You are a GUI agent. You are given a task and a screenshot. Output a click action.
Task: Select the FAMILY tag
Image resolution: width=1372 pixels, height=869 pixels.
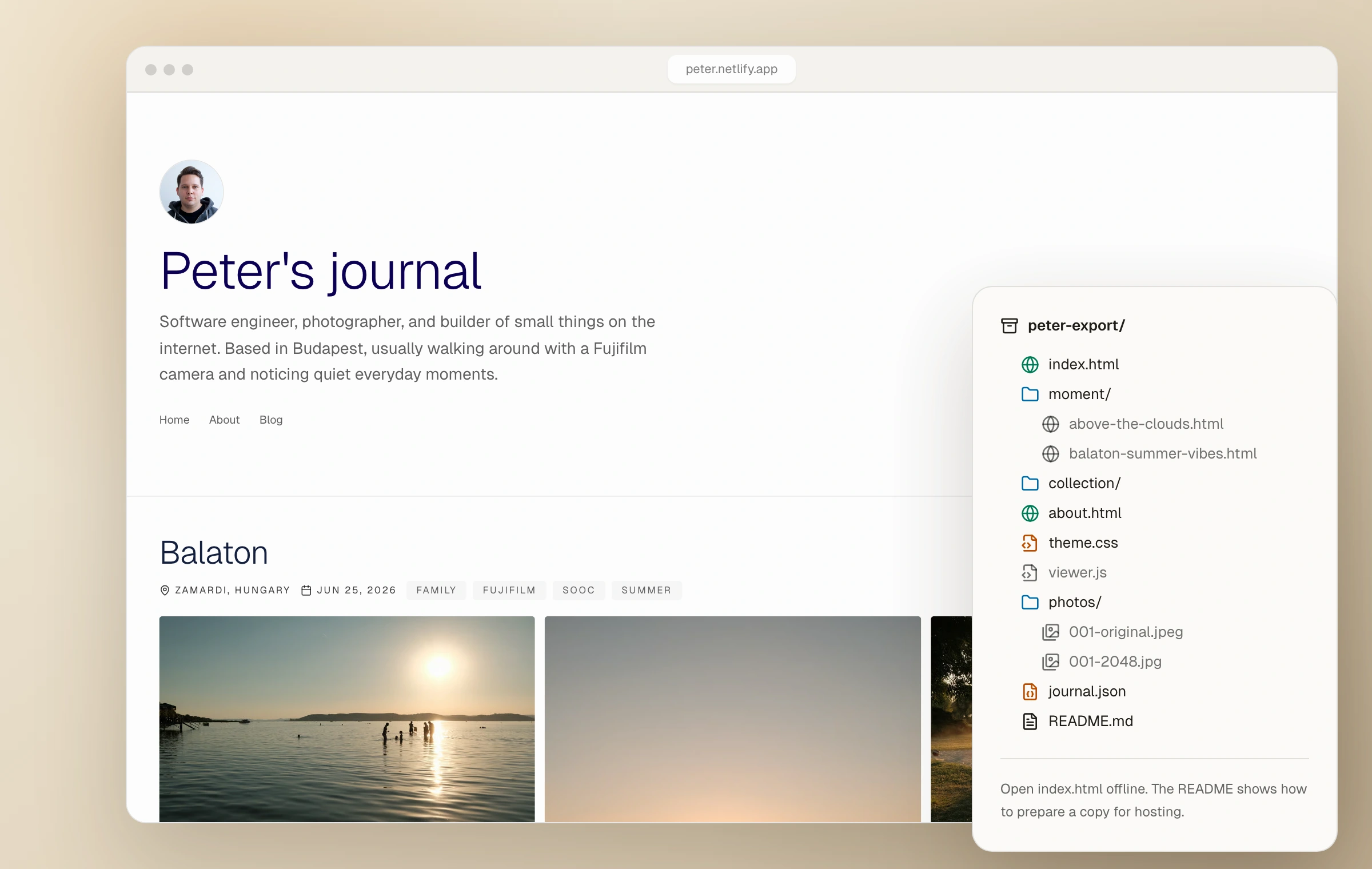coord(436,591)
